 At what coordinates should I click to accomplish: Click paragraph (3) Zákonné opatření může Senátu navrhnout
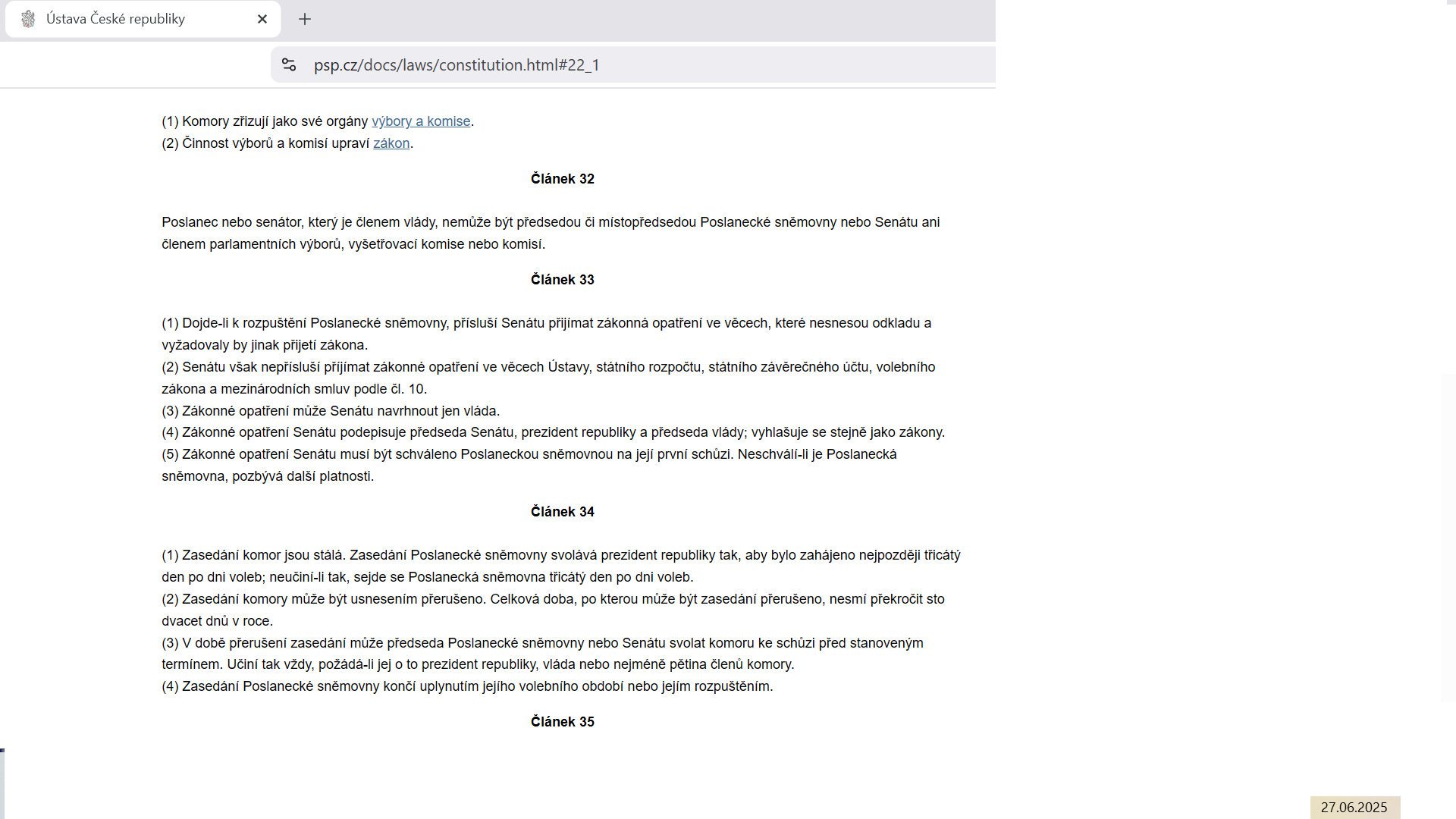click(331, 411)
